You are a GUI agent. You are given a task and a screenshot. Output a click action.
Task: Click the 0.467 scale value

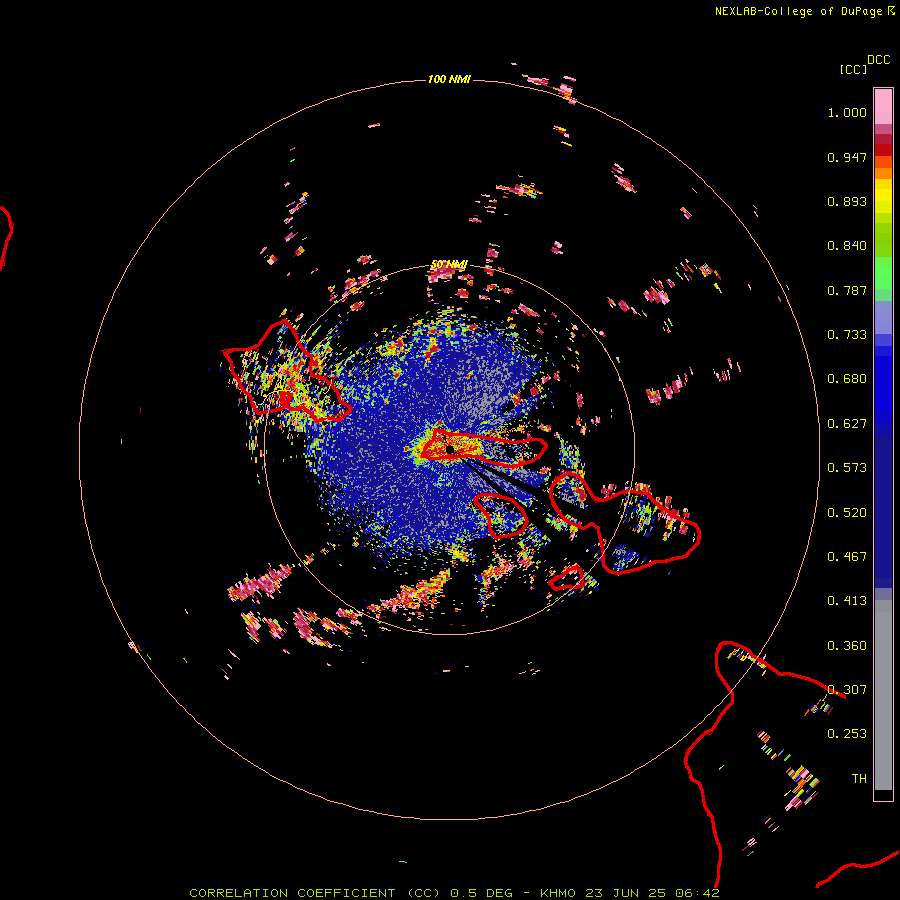[x=847, y=557]
